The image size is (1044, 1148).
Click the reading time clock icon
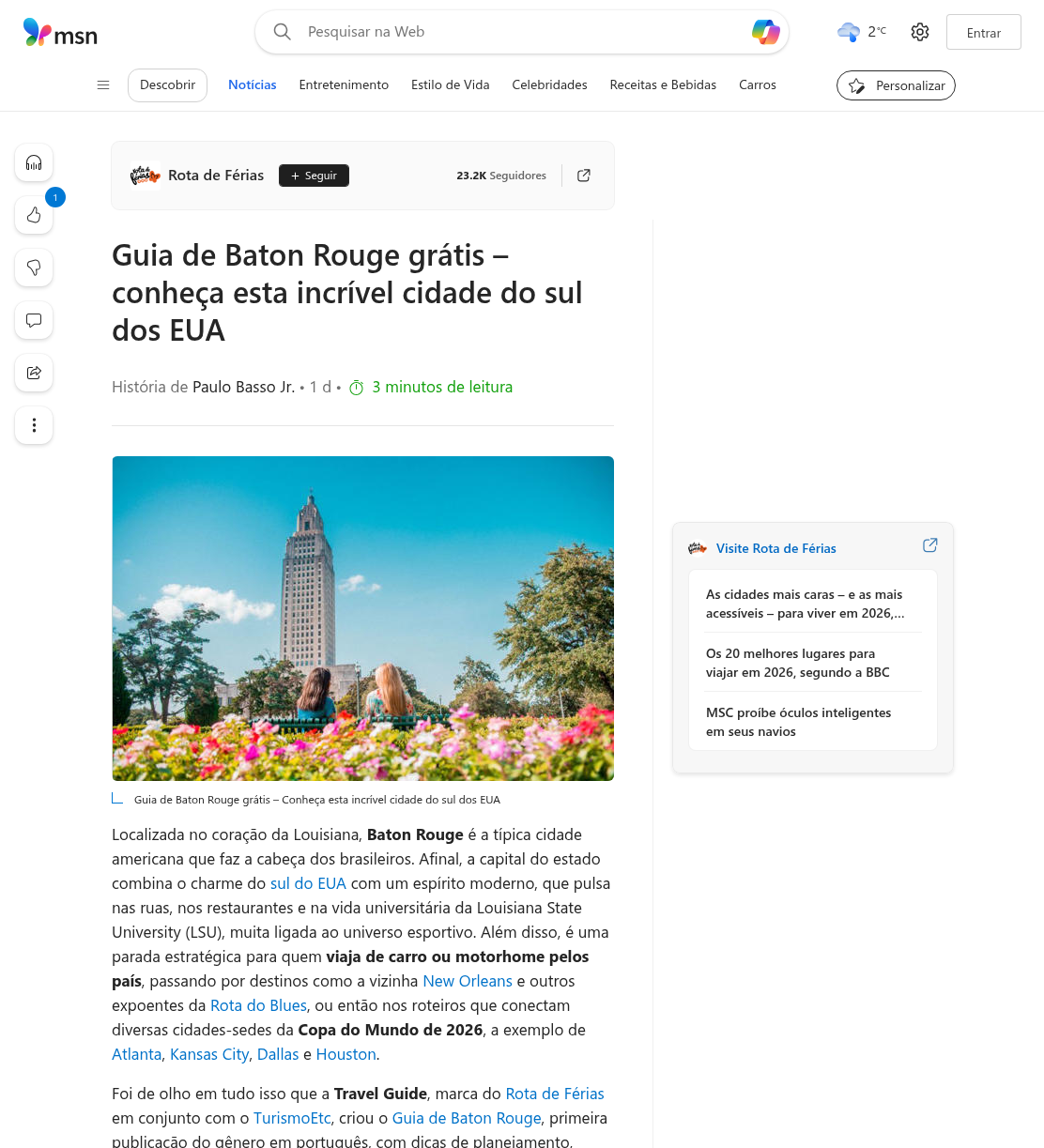[x=357, y=388]
